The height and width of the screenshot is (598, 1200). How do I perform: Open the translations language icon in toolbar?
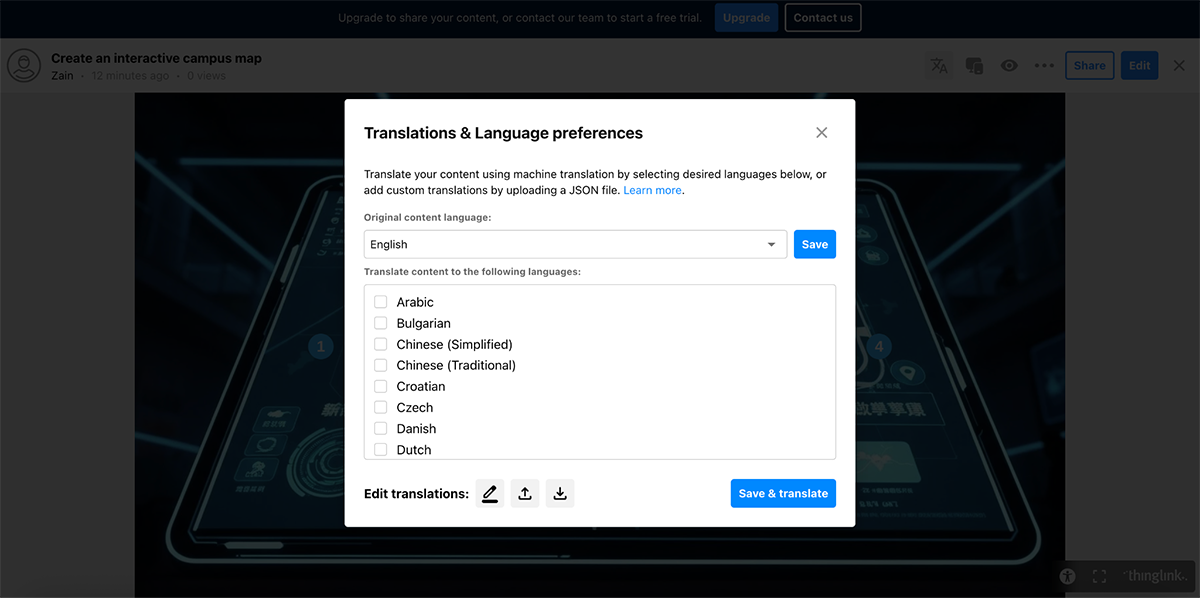click(939, 65)
